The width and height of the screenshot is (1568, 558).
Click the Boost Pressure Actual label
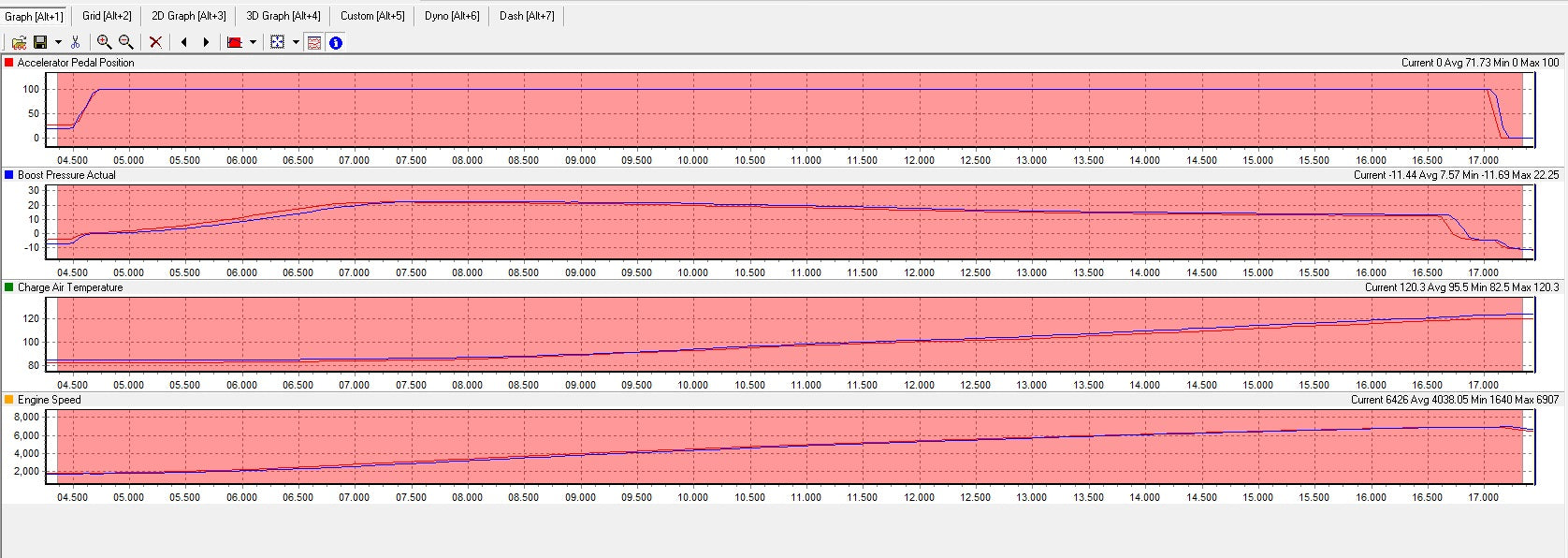(x=66, y=175)
